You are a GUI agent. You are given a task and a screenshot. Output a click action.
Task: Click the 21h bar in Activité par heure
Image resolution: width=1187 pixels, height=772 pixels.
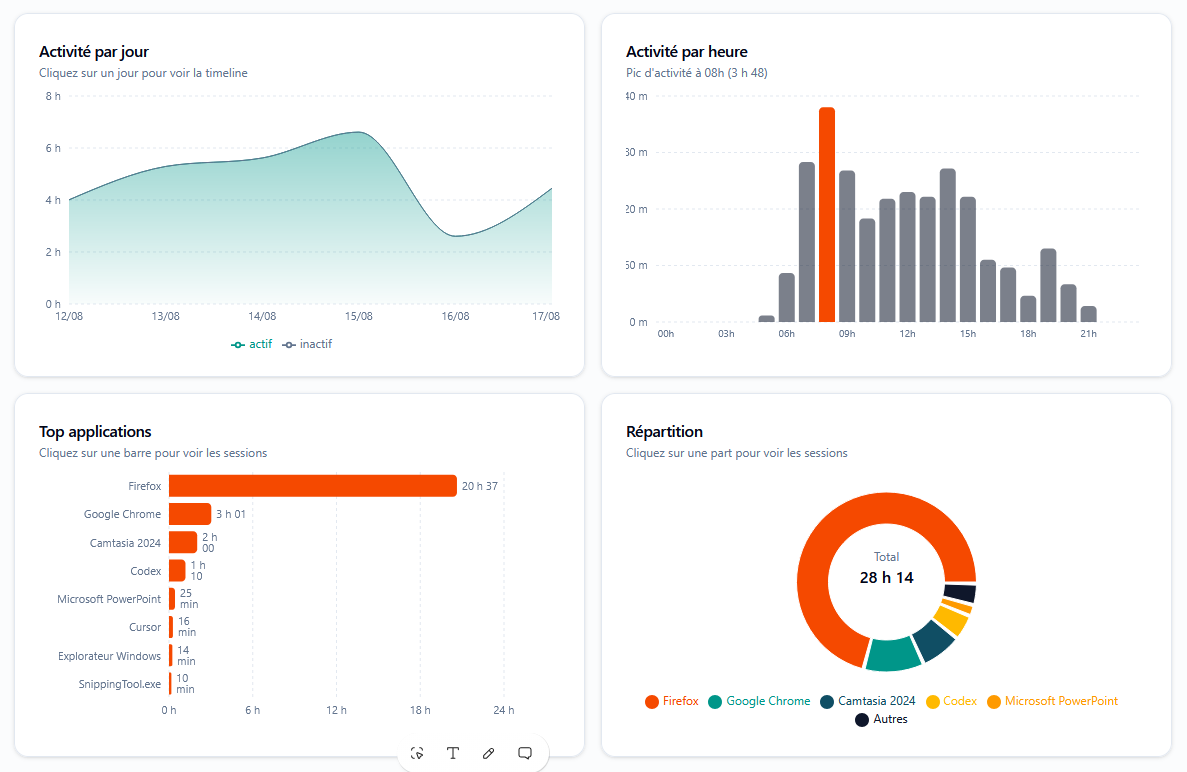click(x=1089, y=314)
